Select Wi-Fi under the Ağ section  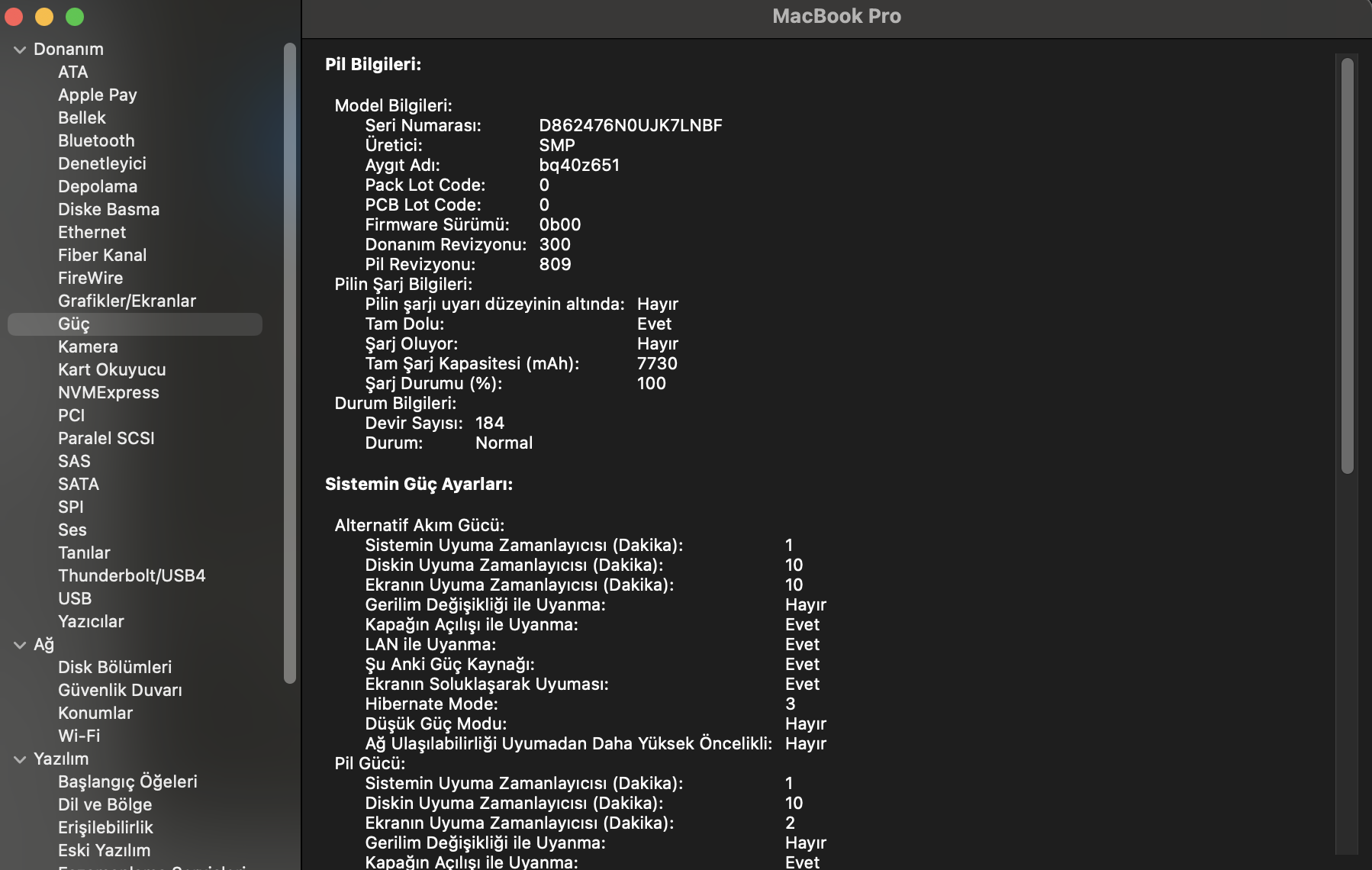79,736
